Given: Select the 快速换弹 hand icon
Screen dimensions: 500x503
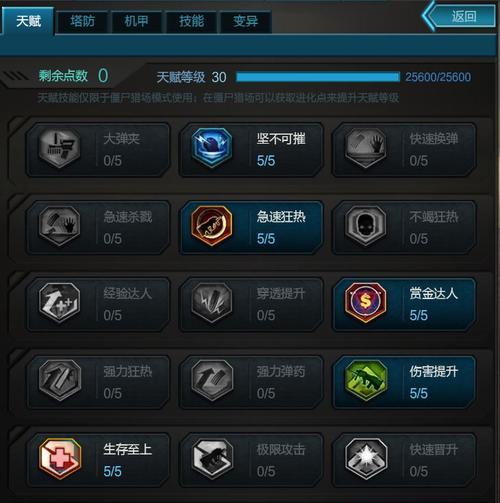Looking at the screenshot, I should click(x=366, y=148).
